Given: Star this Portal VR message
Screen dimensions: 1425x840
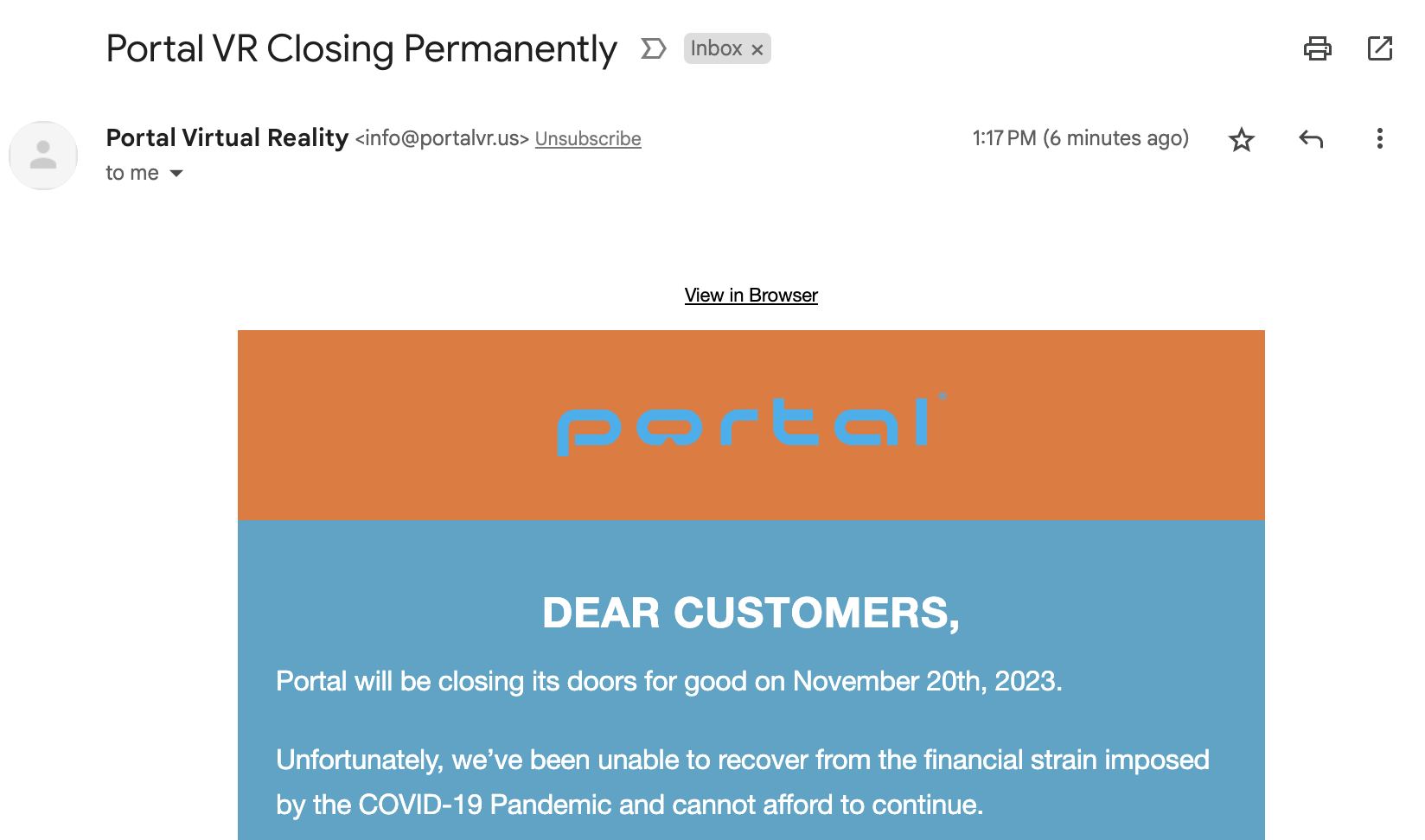Looking at the screenshot, I should click(x=1242, y=139).
